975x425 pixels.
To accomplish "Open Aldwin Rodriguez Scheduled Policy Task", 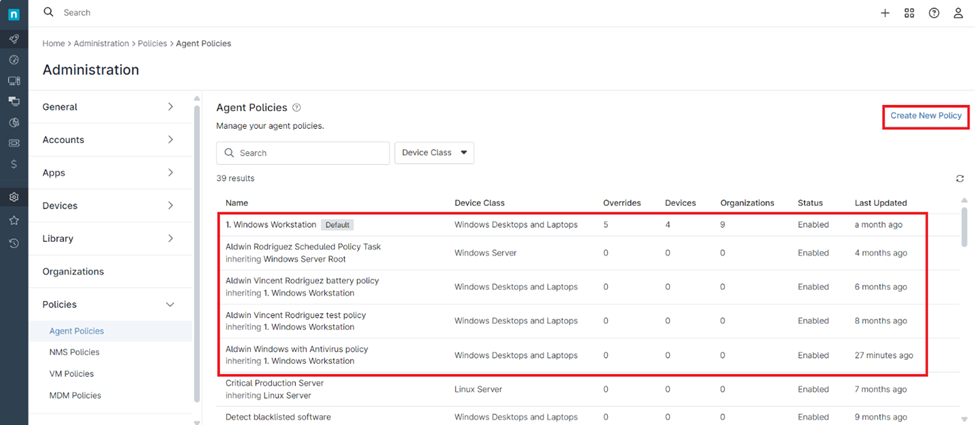I will point(303,246).
